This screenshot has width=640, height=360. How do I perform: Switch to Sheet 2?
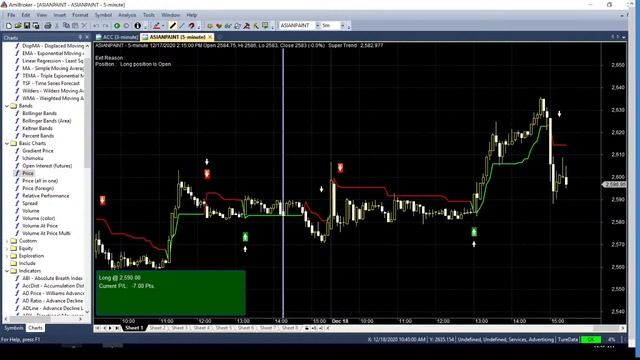[158, 328]
